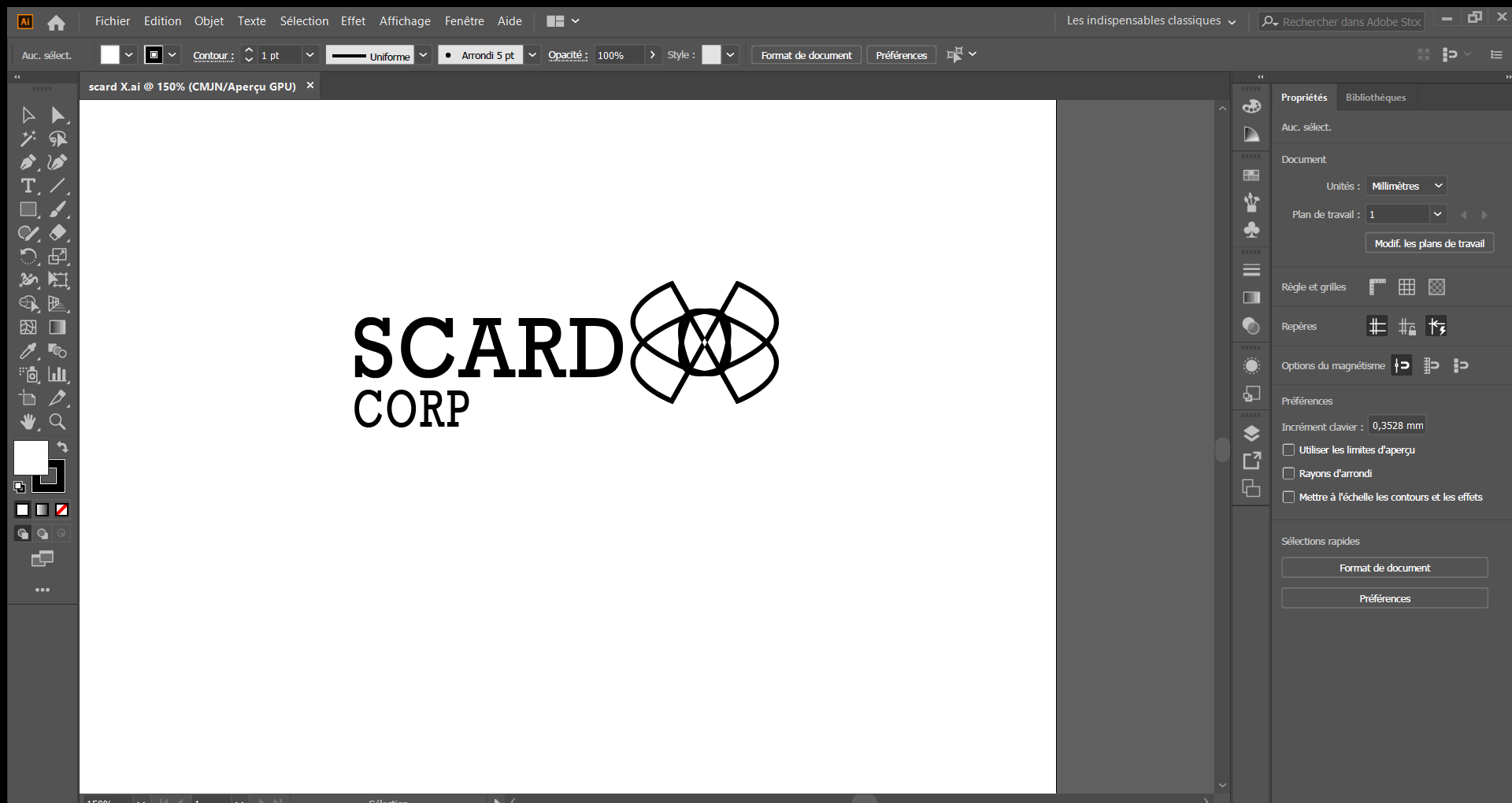Select the Zoom tool
Screen dimensions: 1512x803
coord(58,422)
